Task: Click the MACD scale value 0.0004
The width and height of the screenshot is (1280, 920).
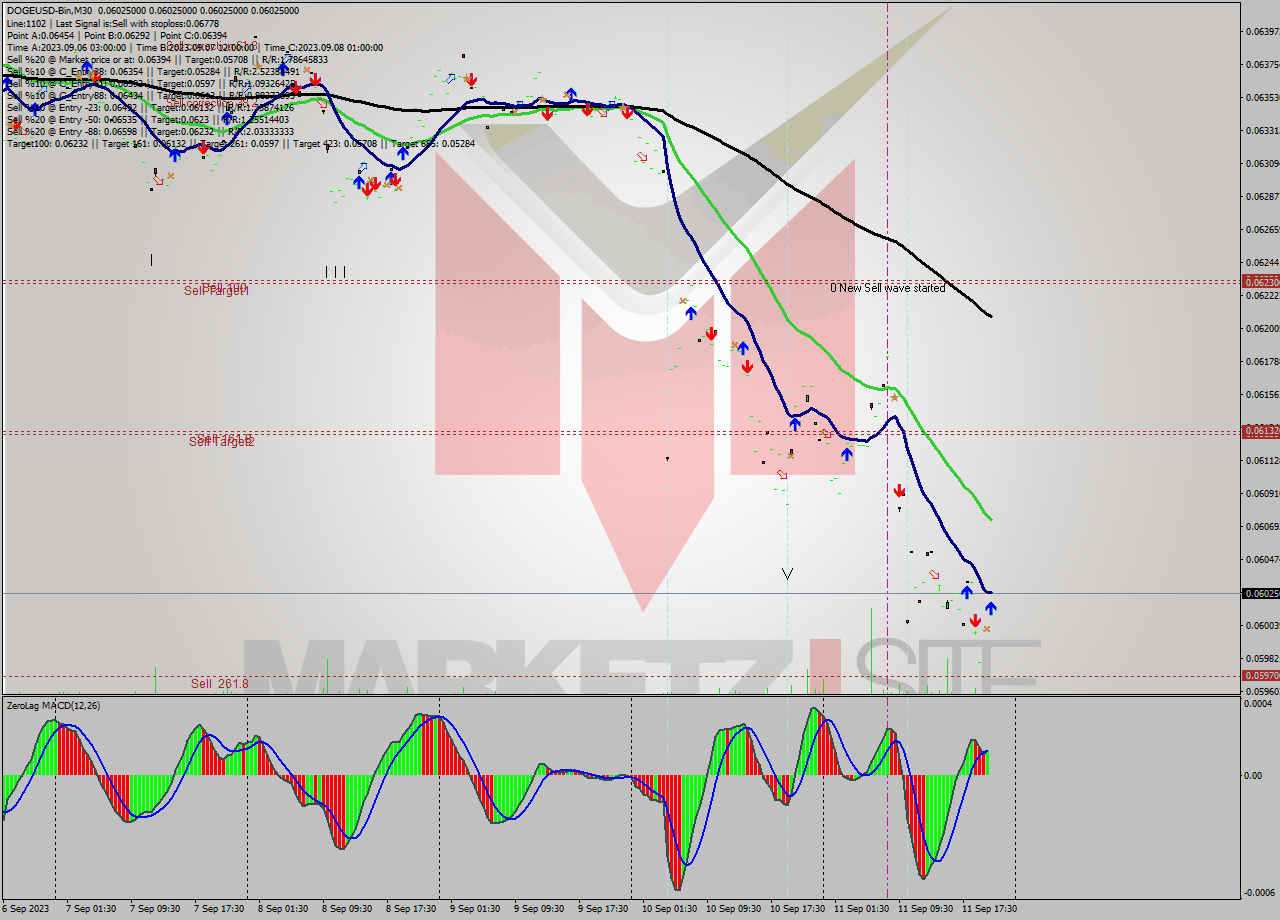Action: pos(1258,704)
